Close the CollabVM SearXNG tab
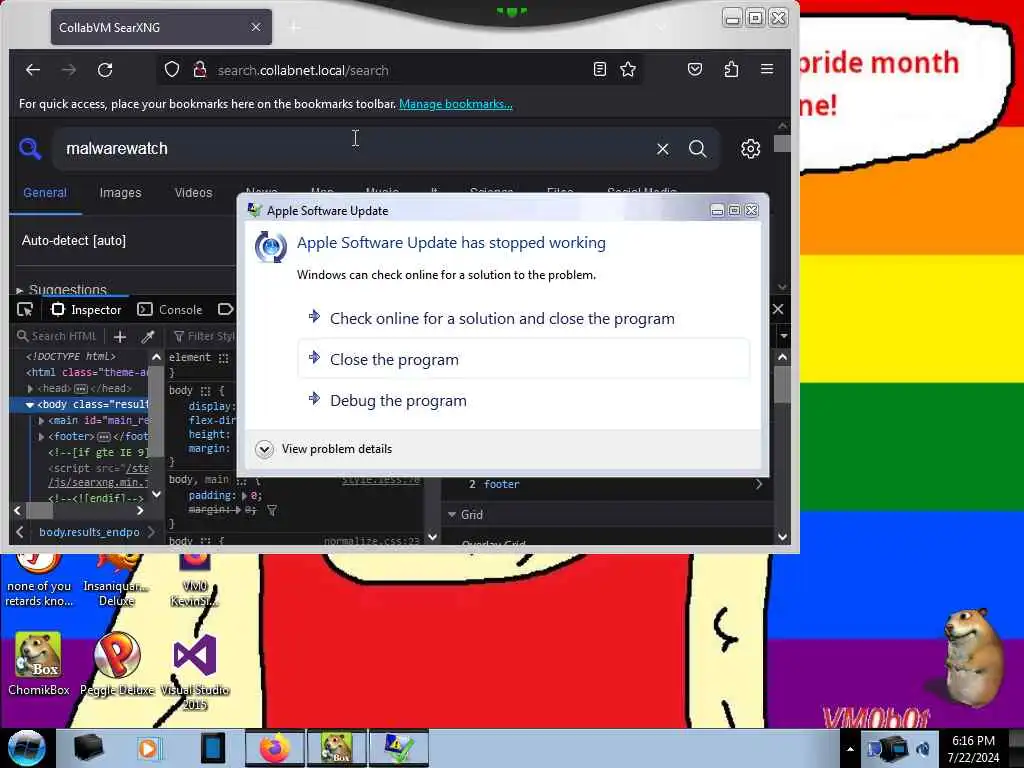 [x=256, y=27]
